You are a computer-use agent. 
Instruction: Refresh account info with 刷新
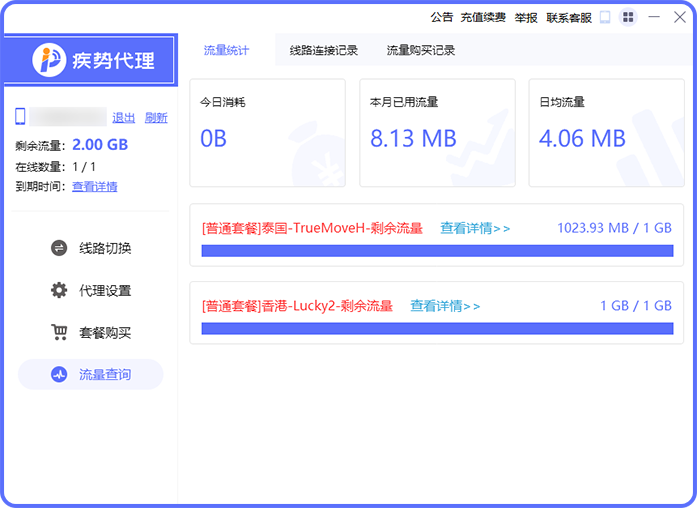coord(156,117)
